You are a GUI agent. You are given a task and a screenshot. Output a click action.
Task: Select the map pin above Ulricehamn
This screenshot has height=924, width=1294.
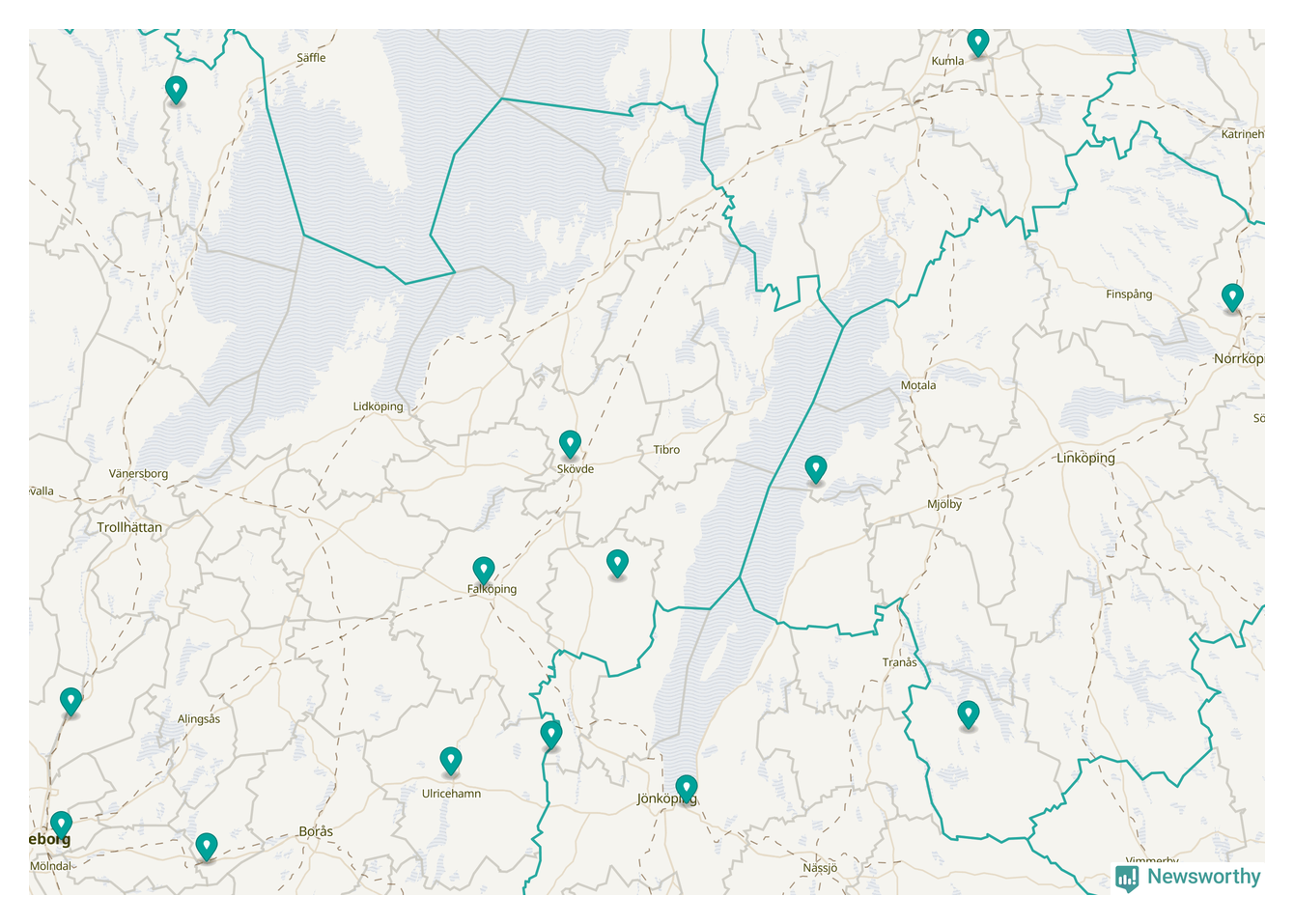(x=450, y=761)
